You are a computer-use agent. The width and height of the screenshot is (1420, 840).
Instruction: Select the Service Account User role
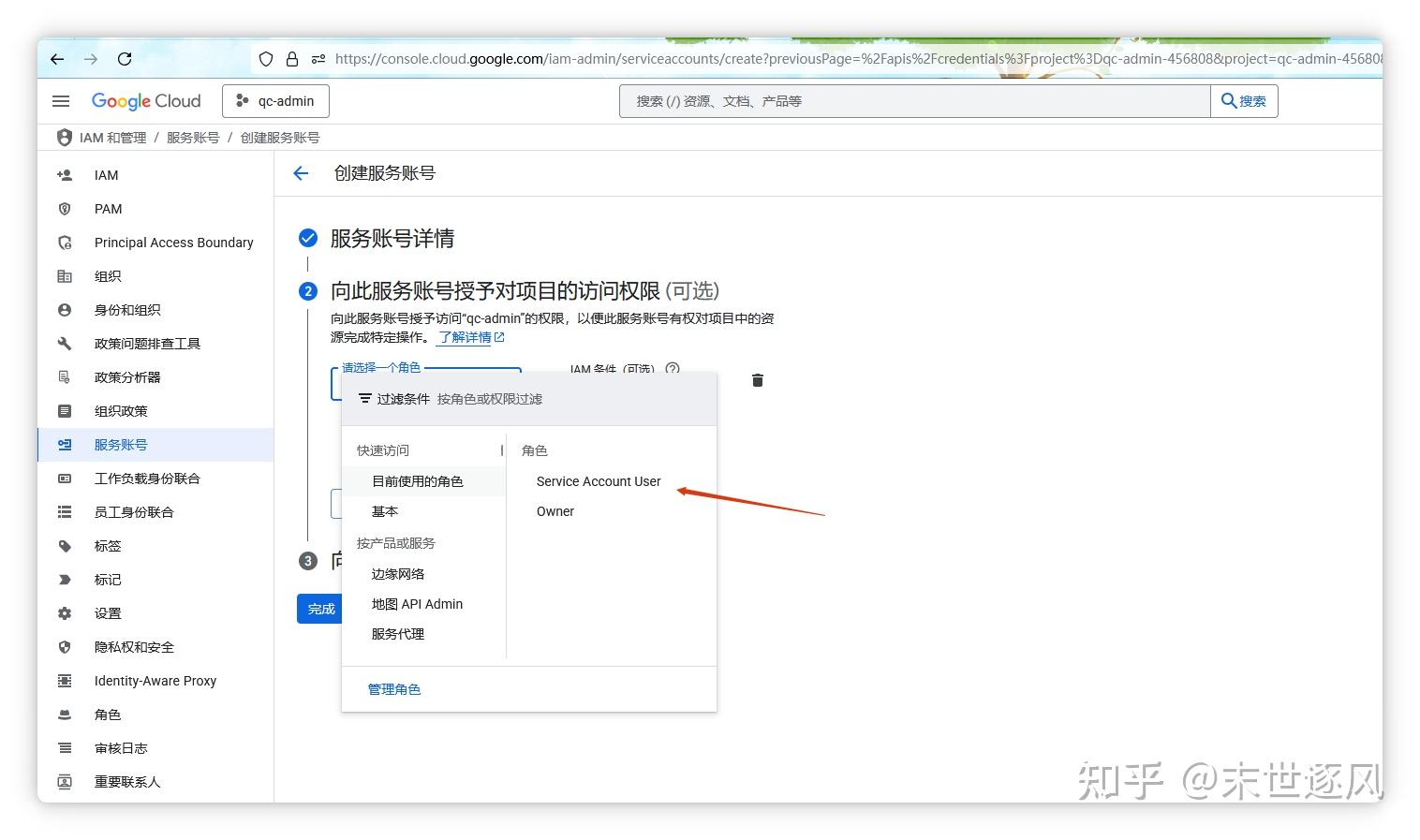tap(599, 481)
